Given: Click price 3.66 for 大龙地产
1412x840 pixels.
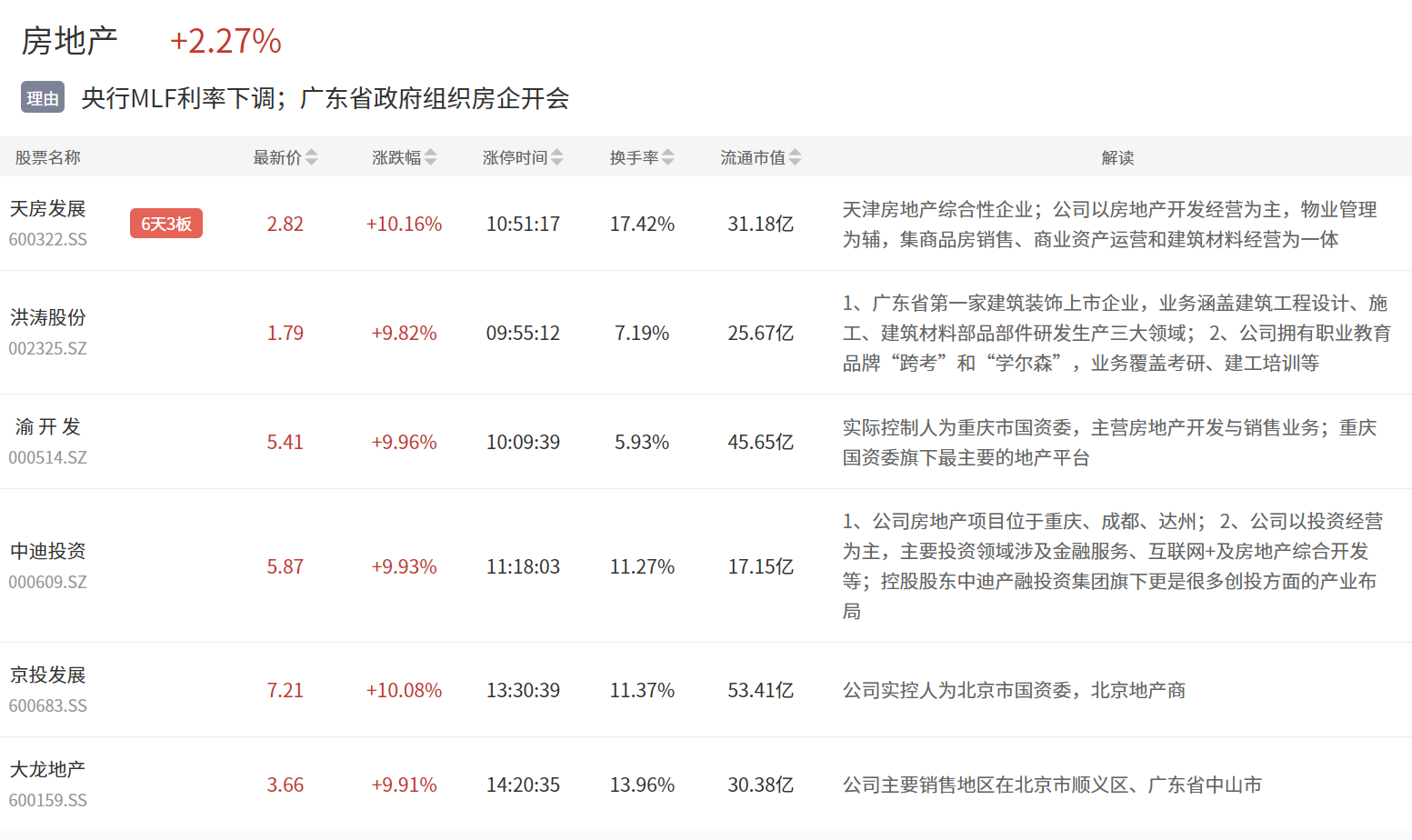Looking at the screenshot, I should coord(285,785).
